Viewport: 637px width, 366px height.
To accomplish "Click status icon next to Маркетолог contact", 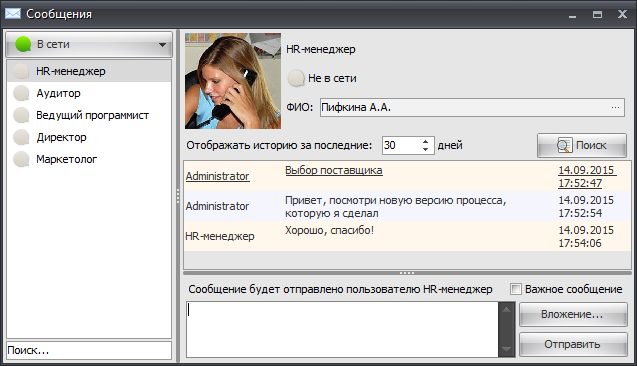I will coord(21,159).
